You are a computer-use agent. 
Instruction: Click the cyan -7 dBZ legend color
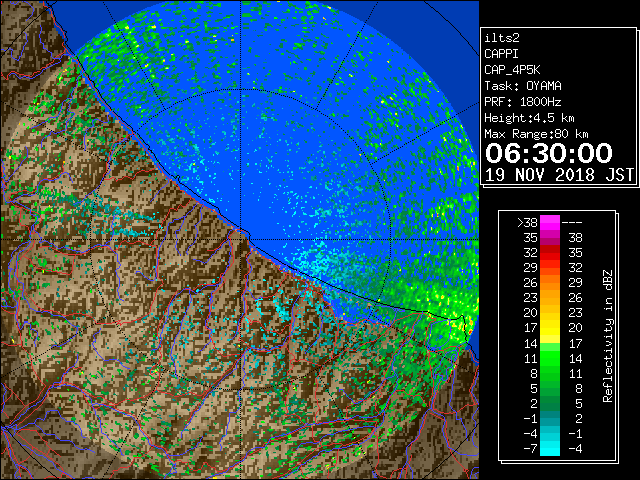pos(550,448)
